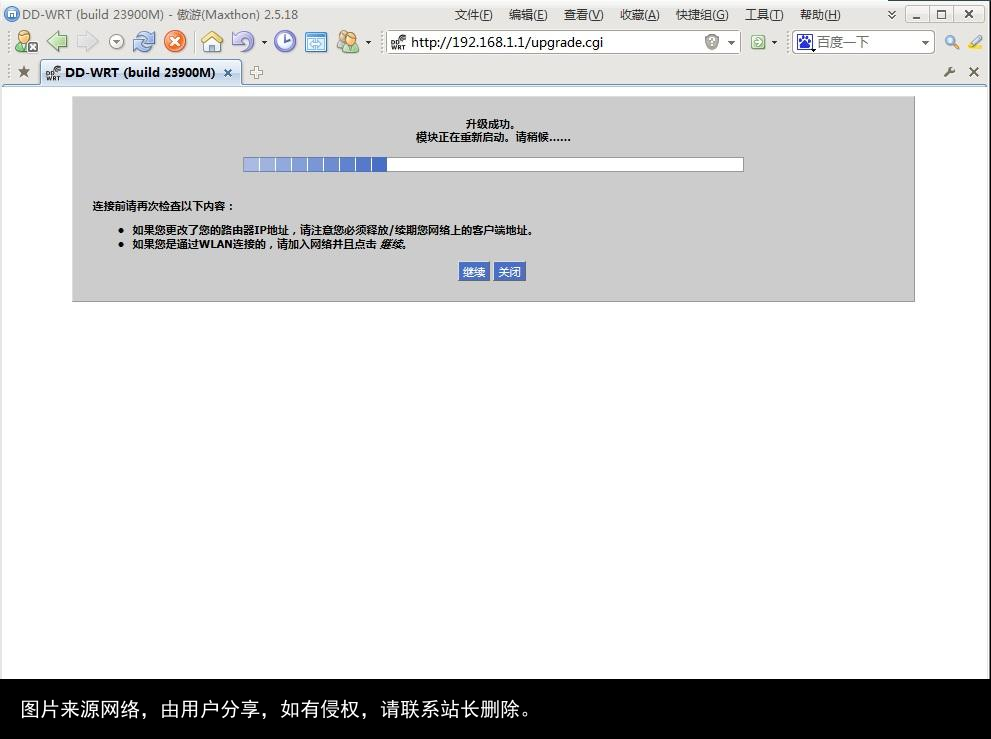Screen dimensions: 991x739
Task: Open the user accounts dropdown arrow
Action: [x=368, y=42]
